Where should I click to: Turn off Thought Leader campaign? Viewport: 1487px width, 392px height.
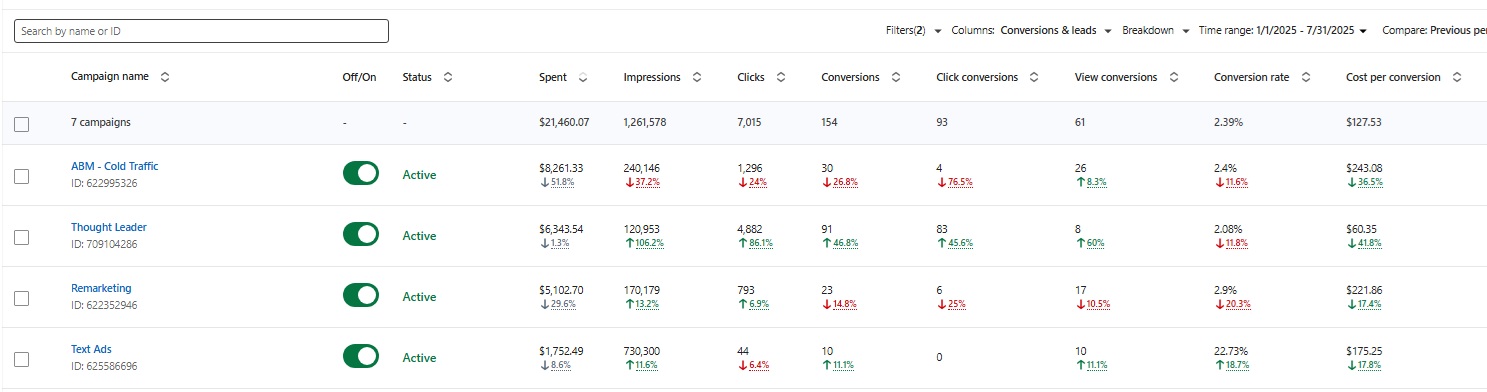tap(361, 235)
